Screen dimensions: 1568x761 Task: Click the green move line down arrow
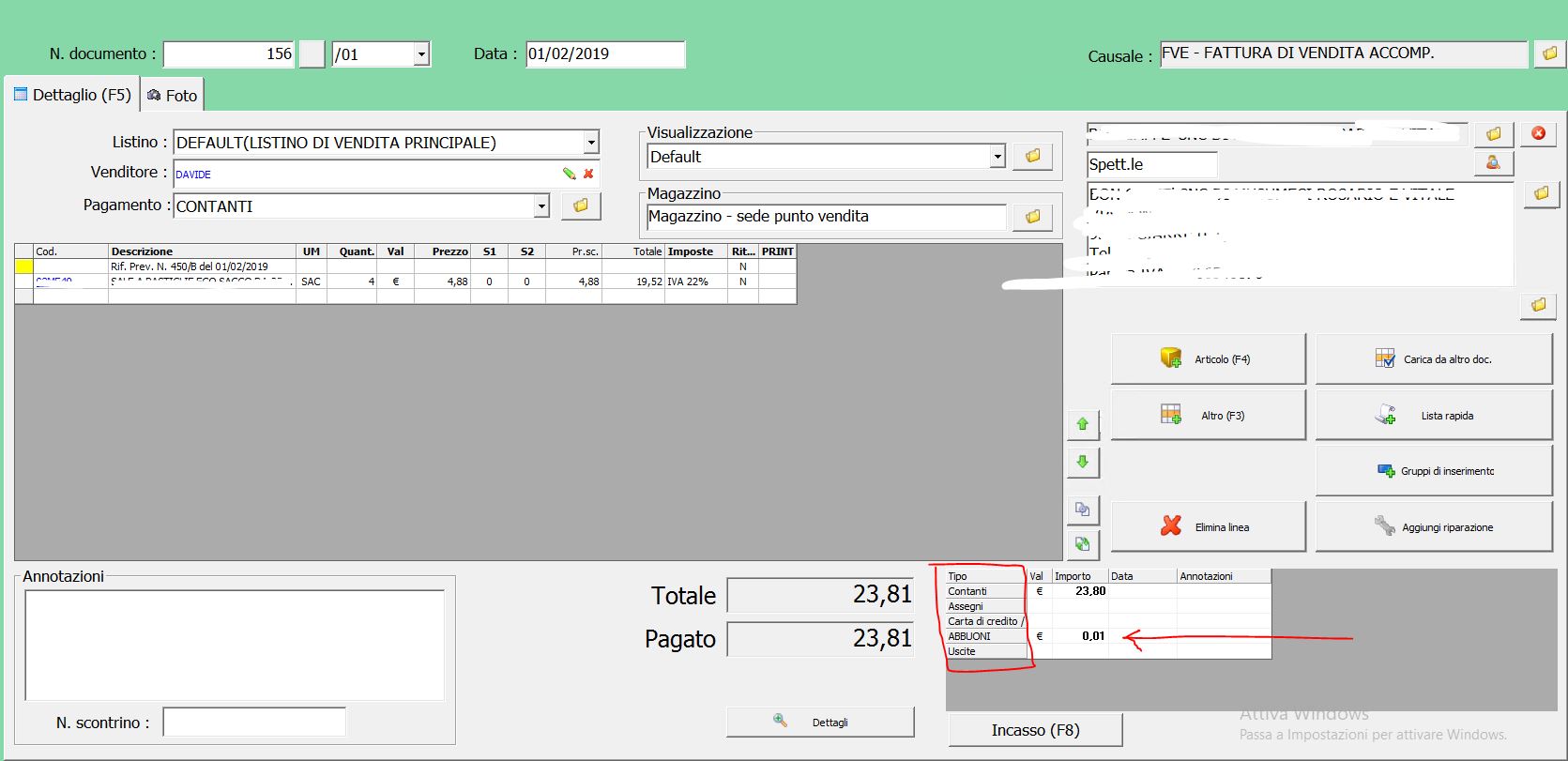click(x=1082, y=462)
